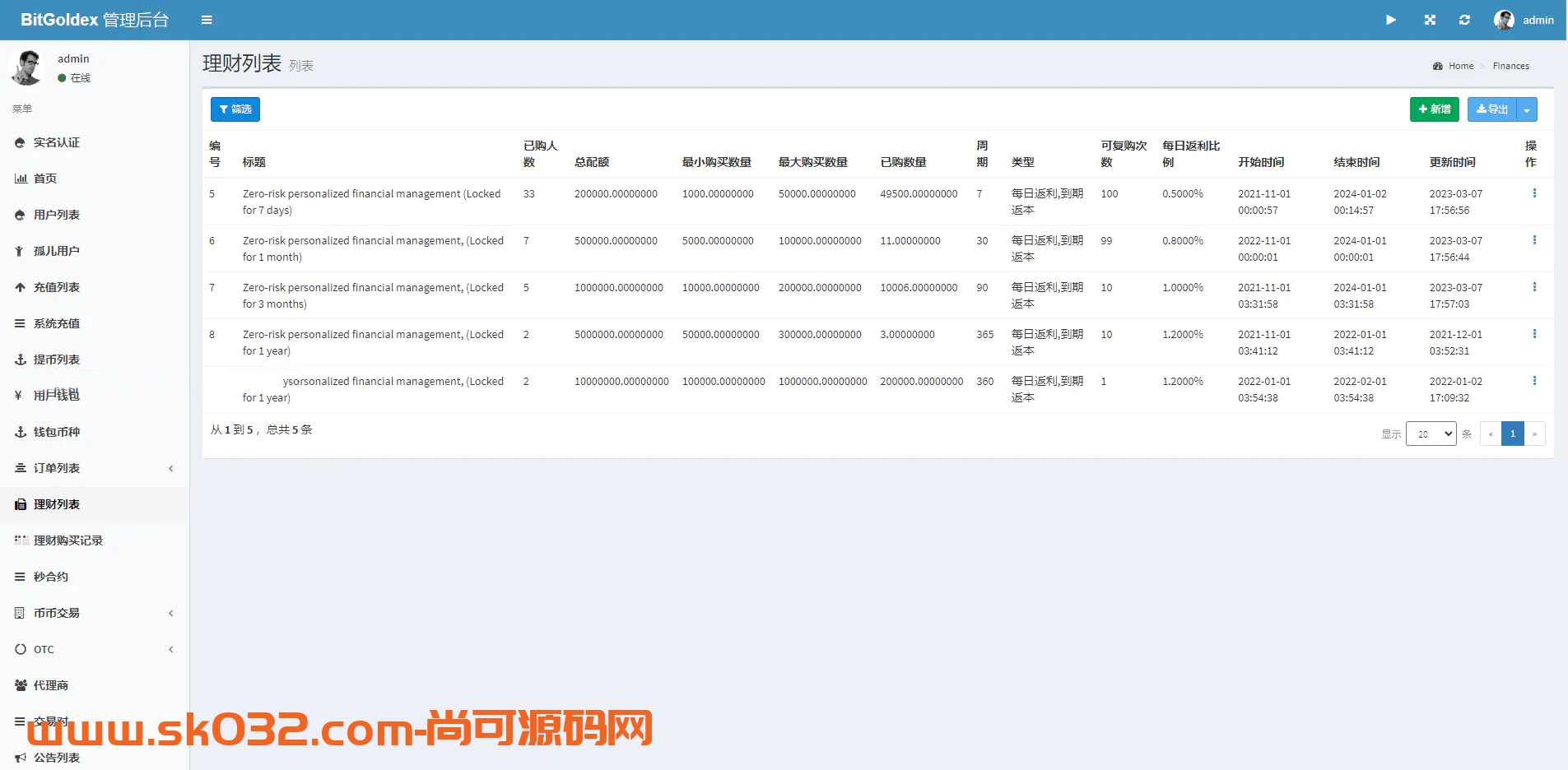1568x770 pixels.
Task: Open 用户钱包 in the sidebar
Action: coord(95,396)
